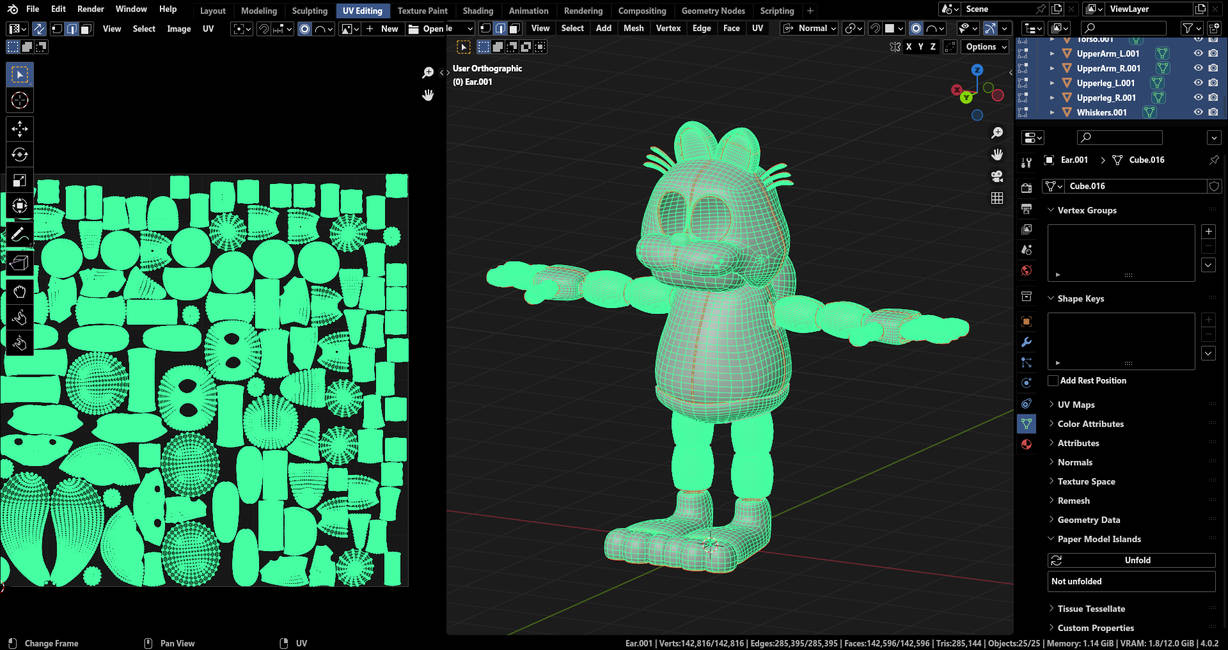Click the 3D viewport zoom magnifier icon
The image size is (1228, 650).
[997, 133]
